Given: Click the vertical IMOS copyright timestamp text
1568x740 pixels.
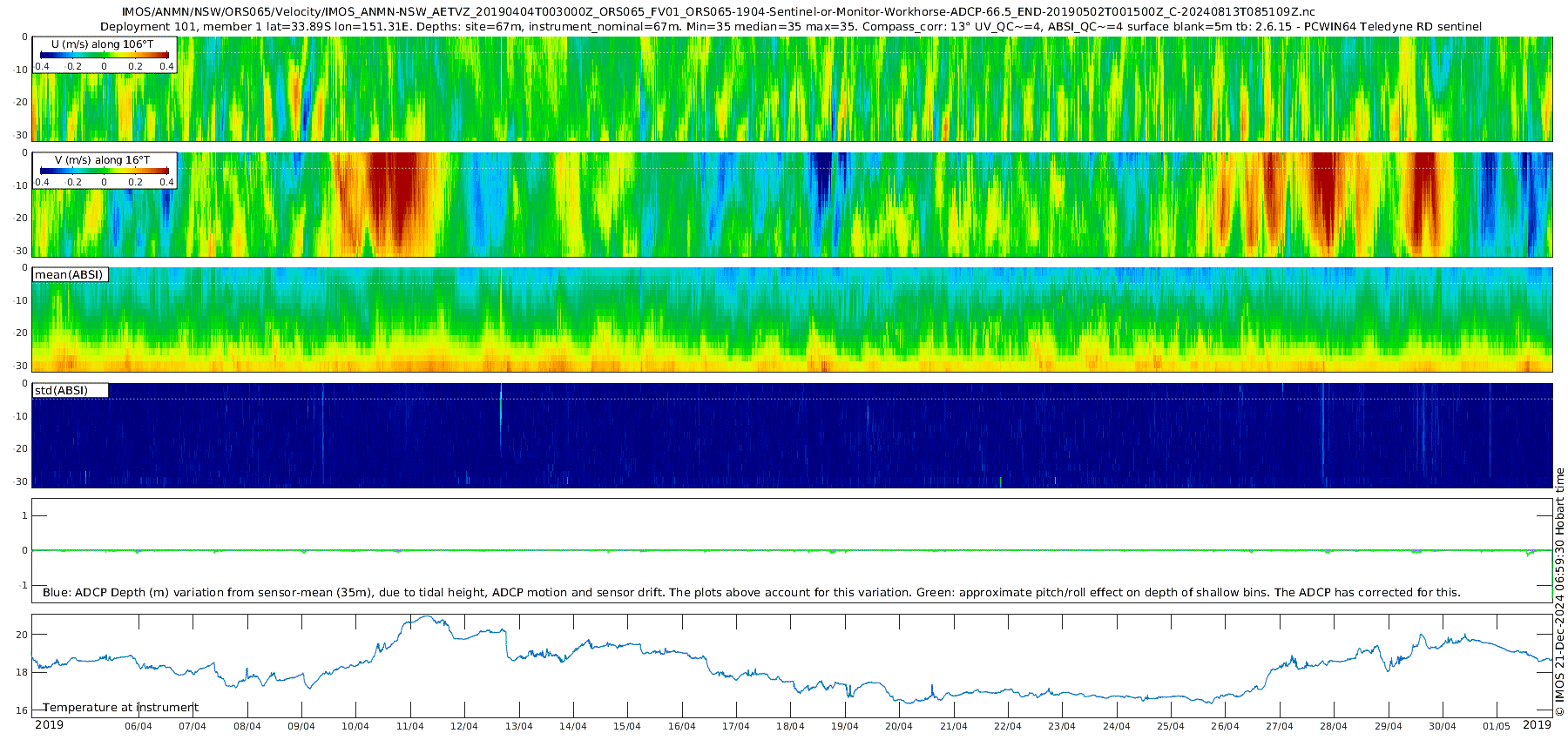Looking at the screenshot, I should tap(1559, 592).
